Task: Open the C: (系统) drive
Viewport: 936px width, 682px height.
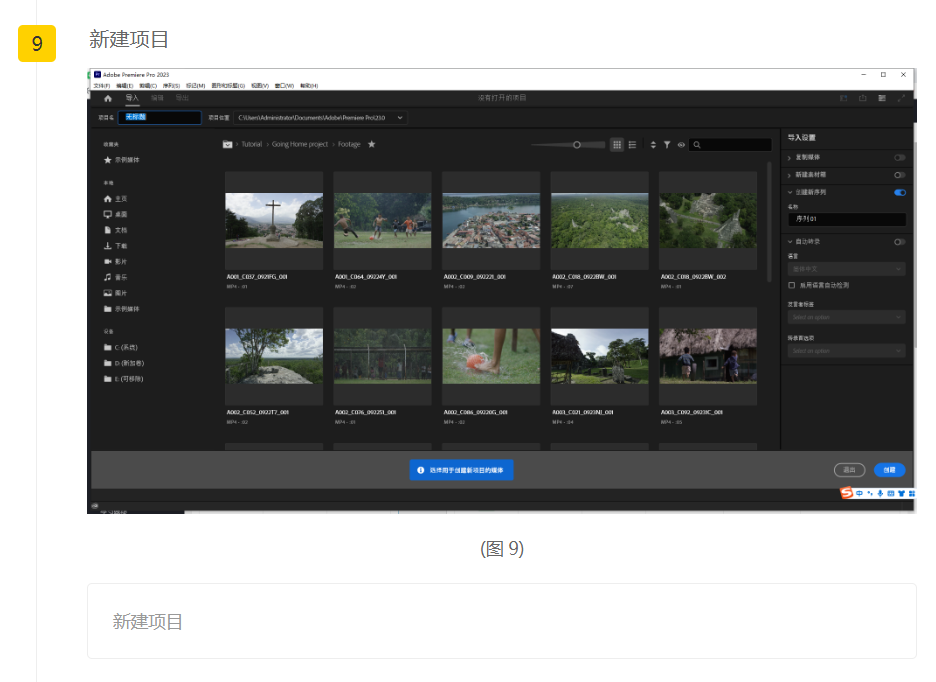Action: [121, 348]
